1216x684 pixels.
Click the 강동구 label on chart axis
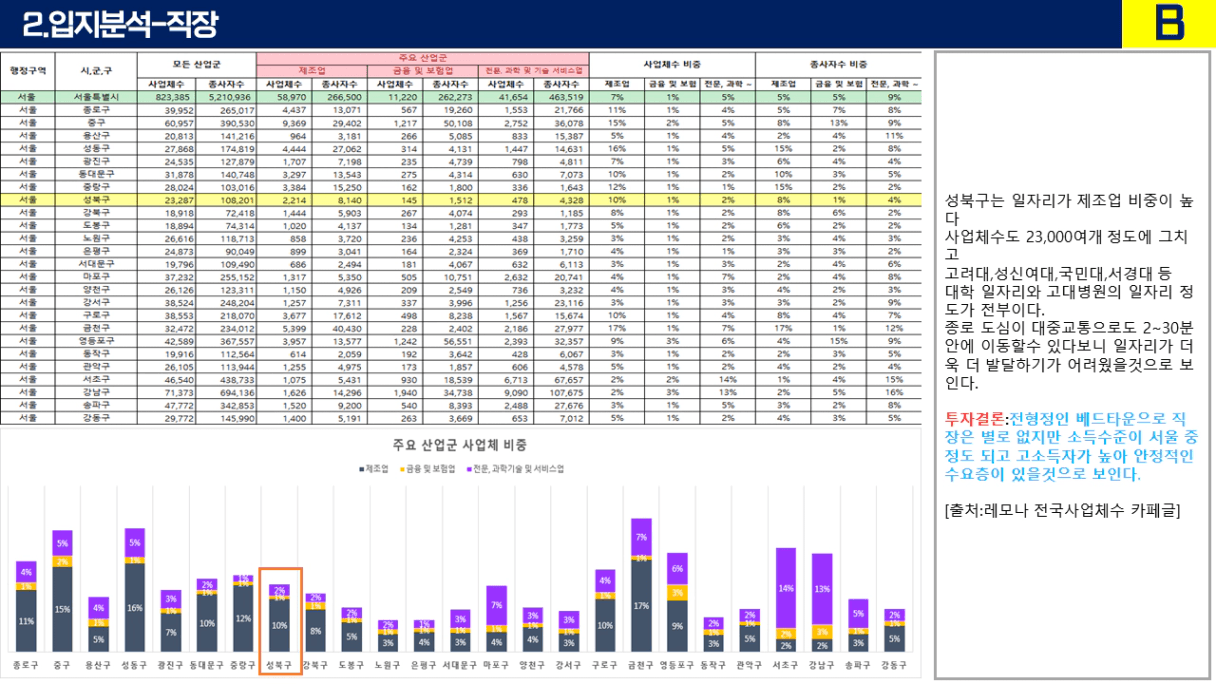[x=894, y=664]
